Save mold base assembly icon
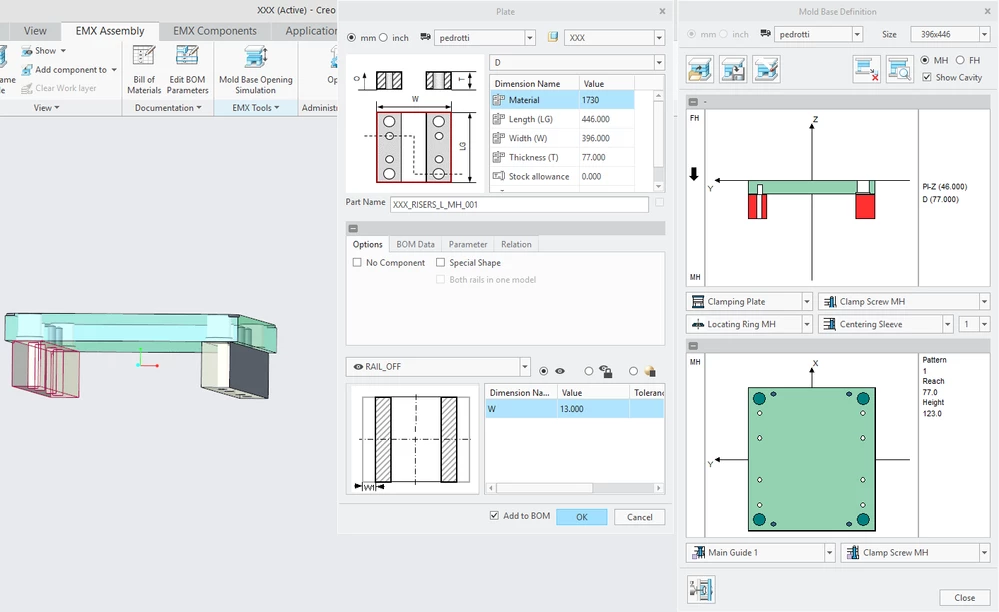The width and height of the screenshot is (999, 612). [733, 69]
